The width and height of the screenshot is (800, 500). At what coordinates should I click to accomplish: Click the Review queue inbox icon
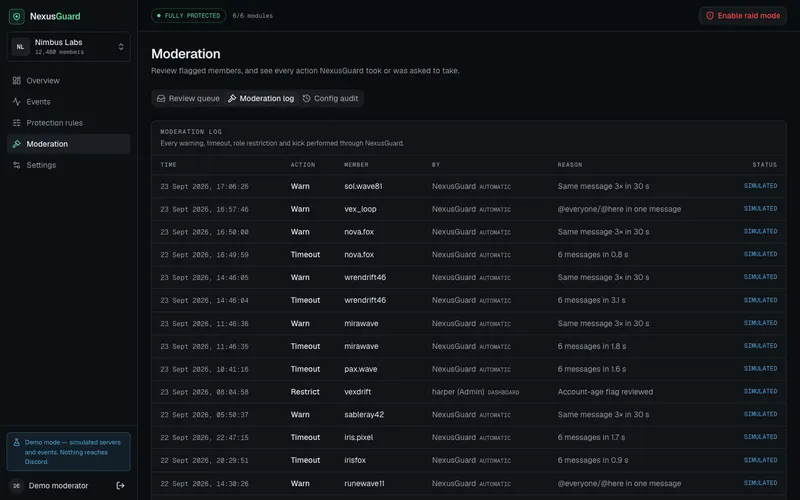tap(161, 98)
